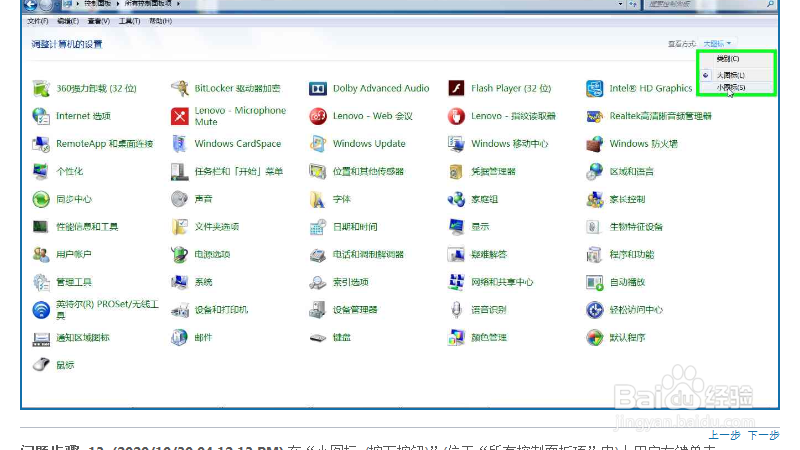Open the 用户帐户 icon
This screenshot has width=800, height=450.
(x=41, y=255)
